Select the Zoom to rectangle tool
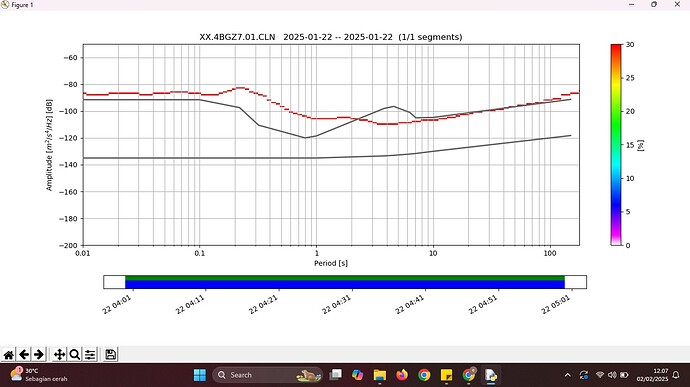Image resolution: width=690 pixels, height=387 pixels. click(x=75, y=354)
